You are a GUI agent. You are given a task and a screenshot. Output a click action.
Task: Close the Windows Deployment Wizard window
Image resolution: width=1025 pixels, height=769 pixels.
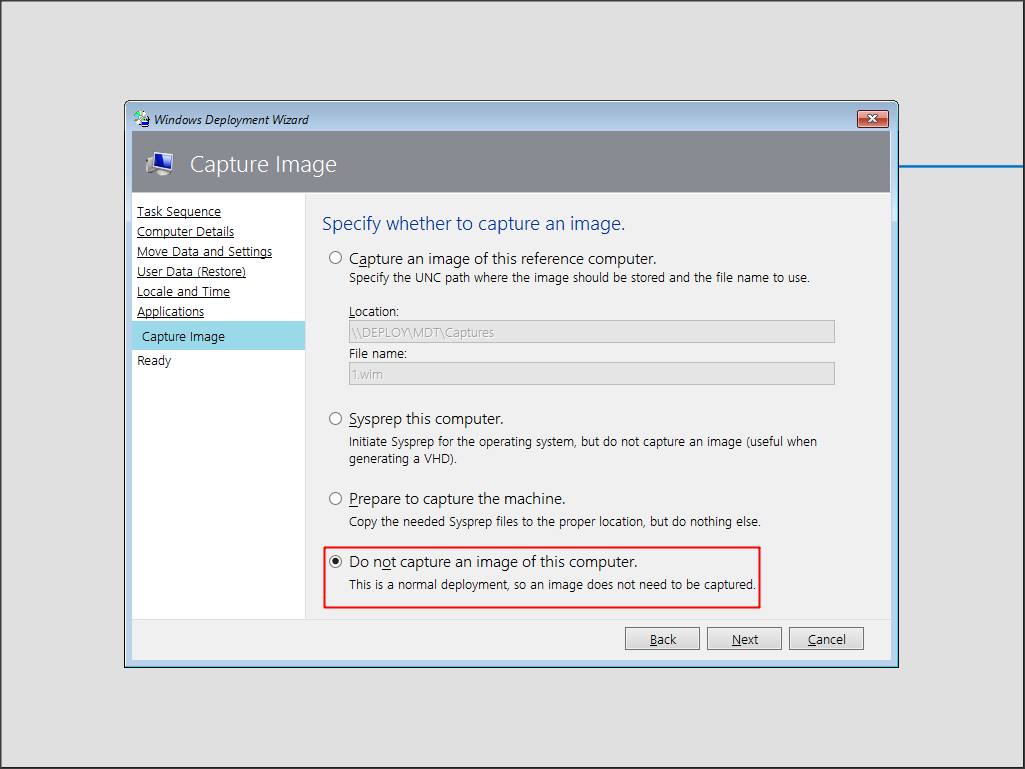[x=872, y=119]
